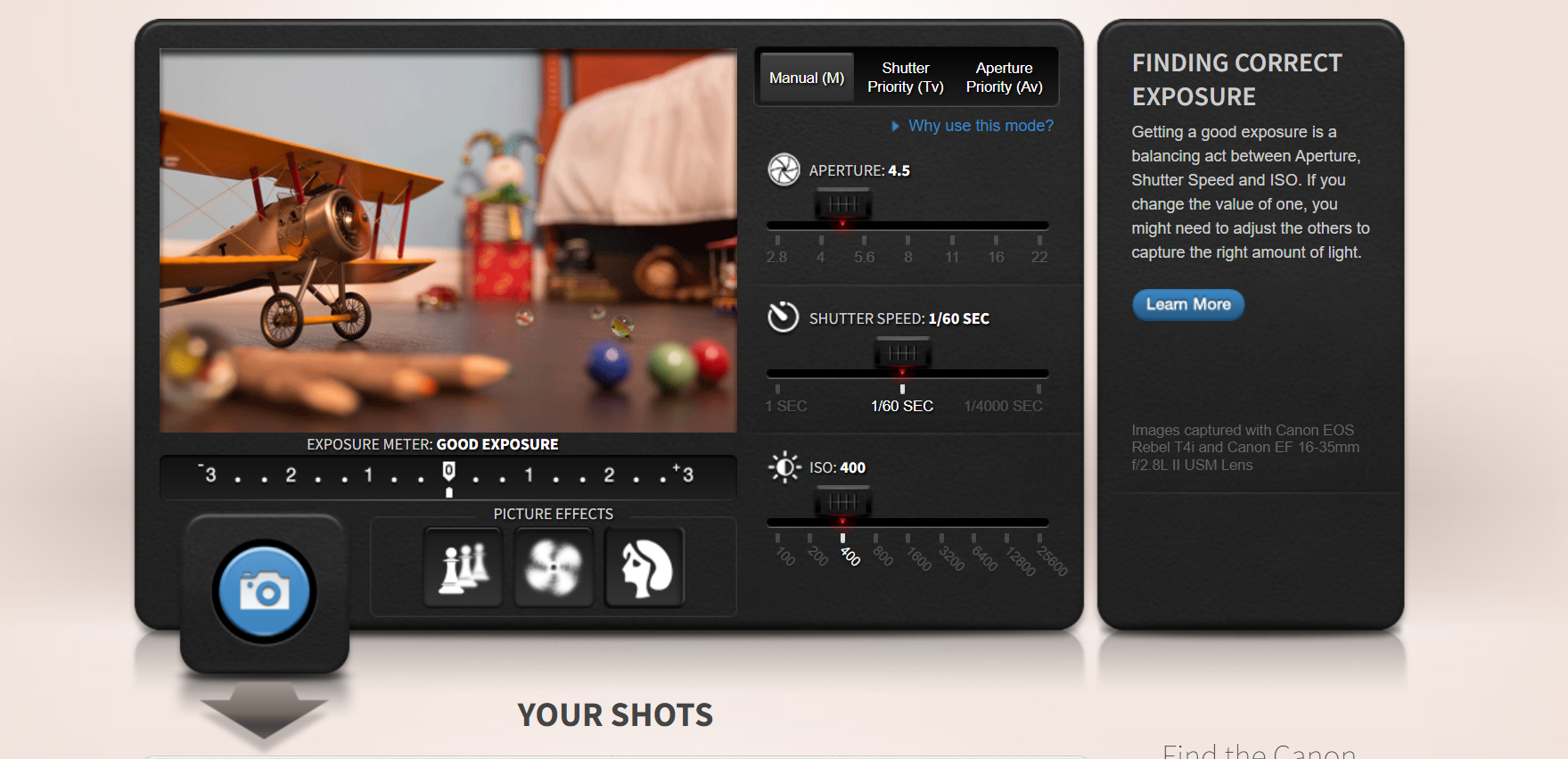Set shutter speed to 1/4000 SEC mark

tap(1004, 399)
